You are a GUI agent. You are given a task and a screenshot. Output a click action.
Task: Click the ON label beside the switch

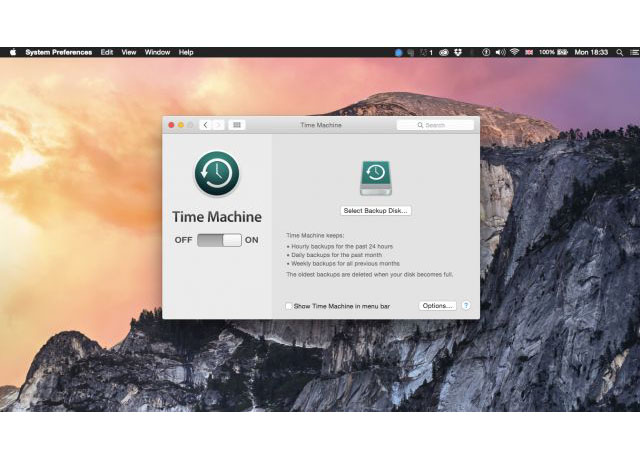pyautogui.click(x=251, y=240)
